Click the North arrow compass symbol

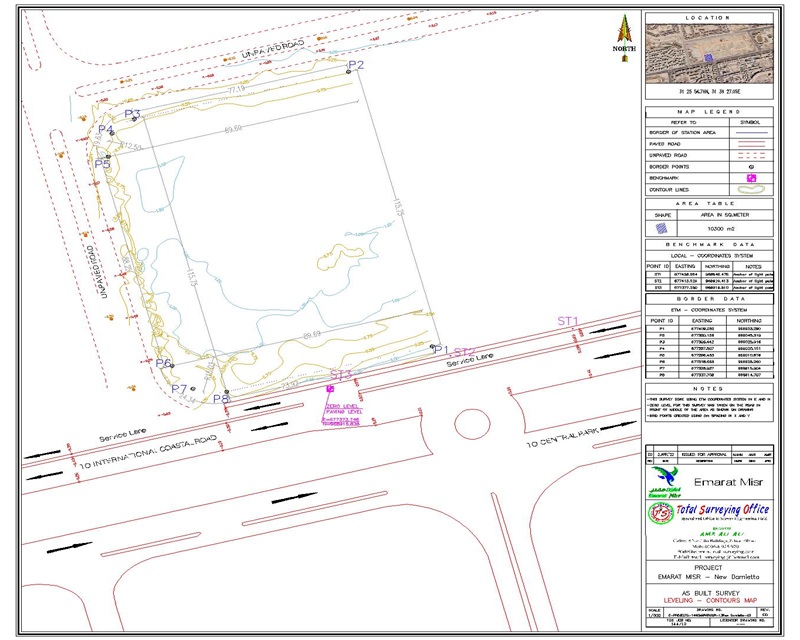point(624,38)
